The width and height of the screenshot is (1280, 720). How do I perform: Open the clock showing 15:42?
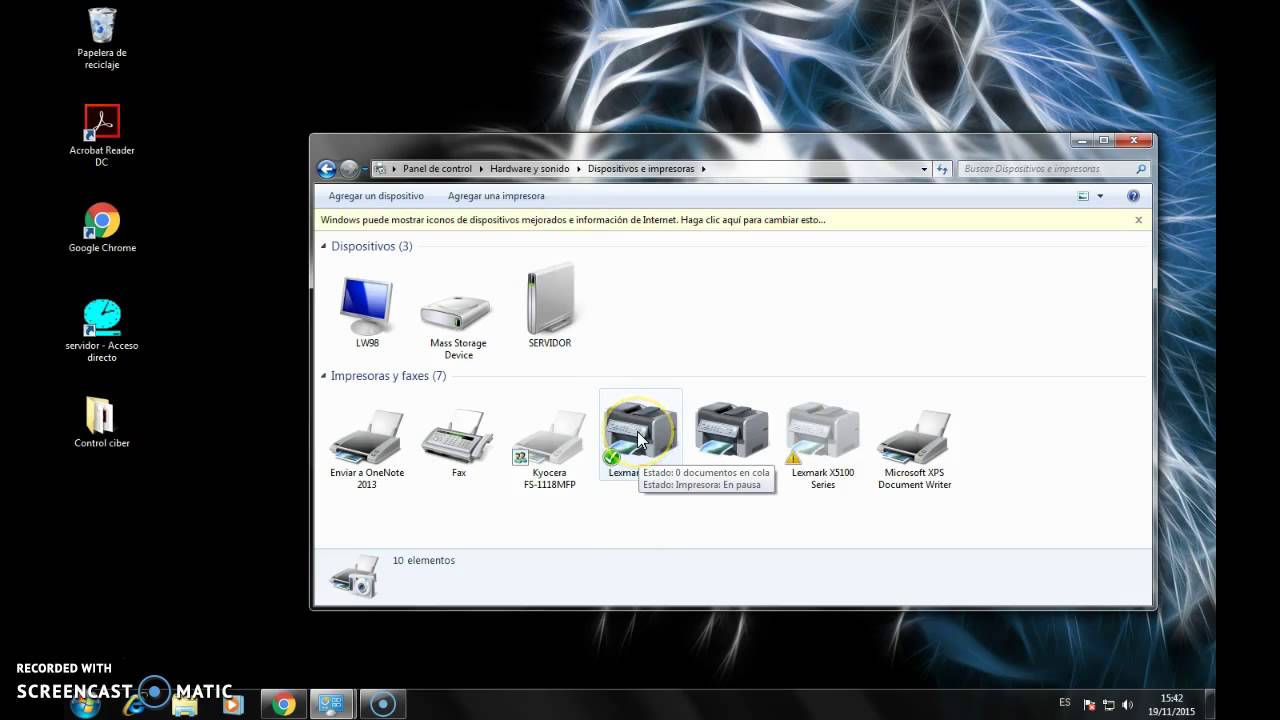pos(1171,705)
